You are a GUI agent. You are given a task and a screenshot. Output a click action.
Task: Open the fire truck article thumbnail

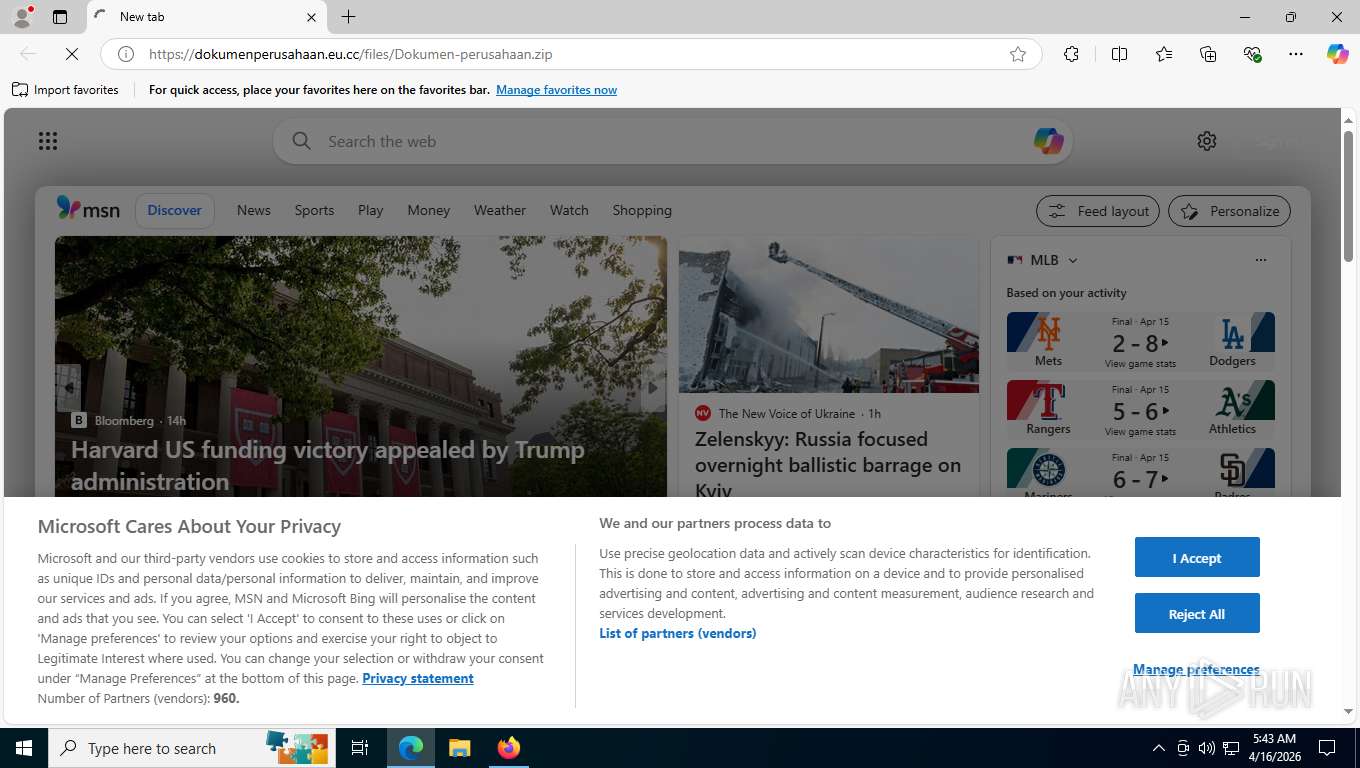pos(829,314)
